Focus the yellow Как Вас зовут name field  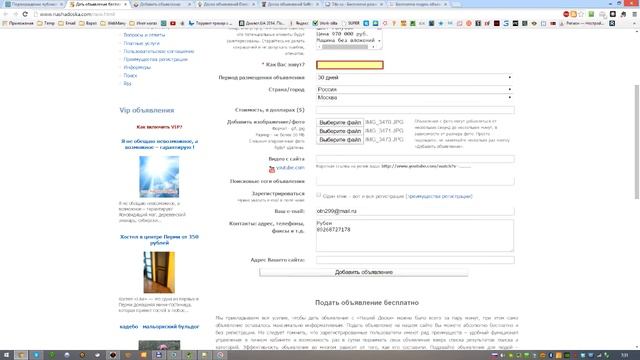(350, 65)
